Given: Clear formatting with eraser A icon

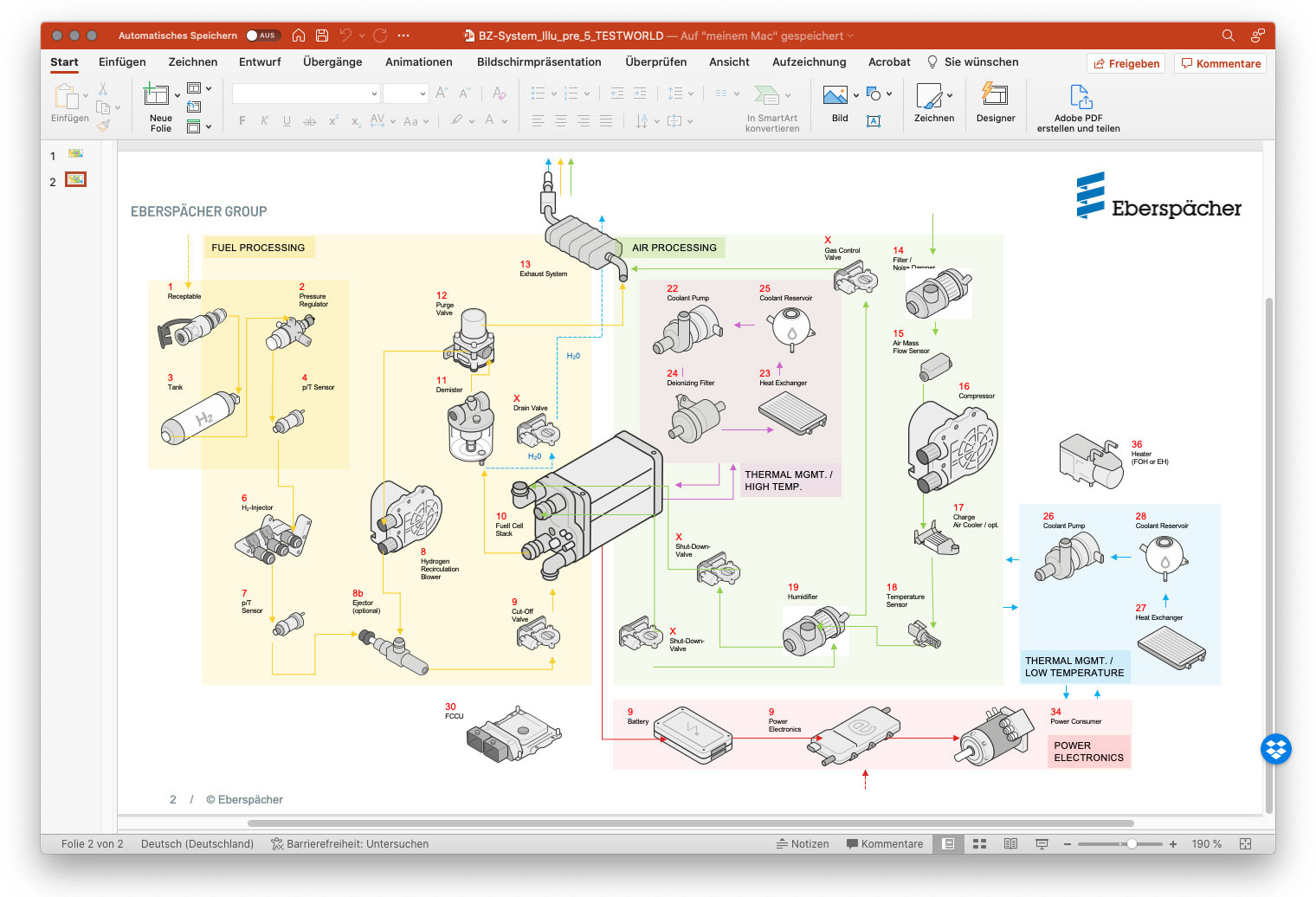Looking at the screenshot, I should point(499,93).
